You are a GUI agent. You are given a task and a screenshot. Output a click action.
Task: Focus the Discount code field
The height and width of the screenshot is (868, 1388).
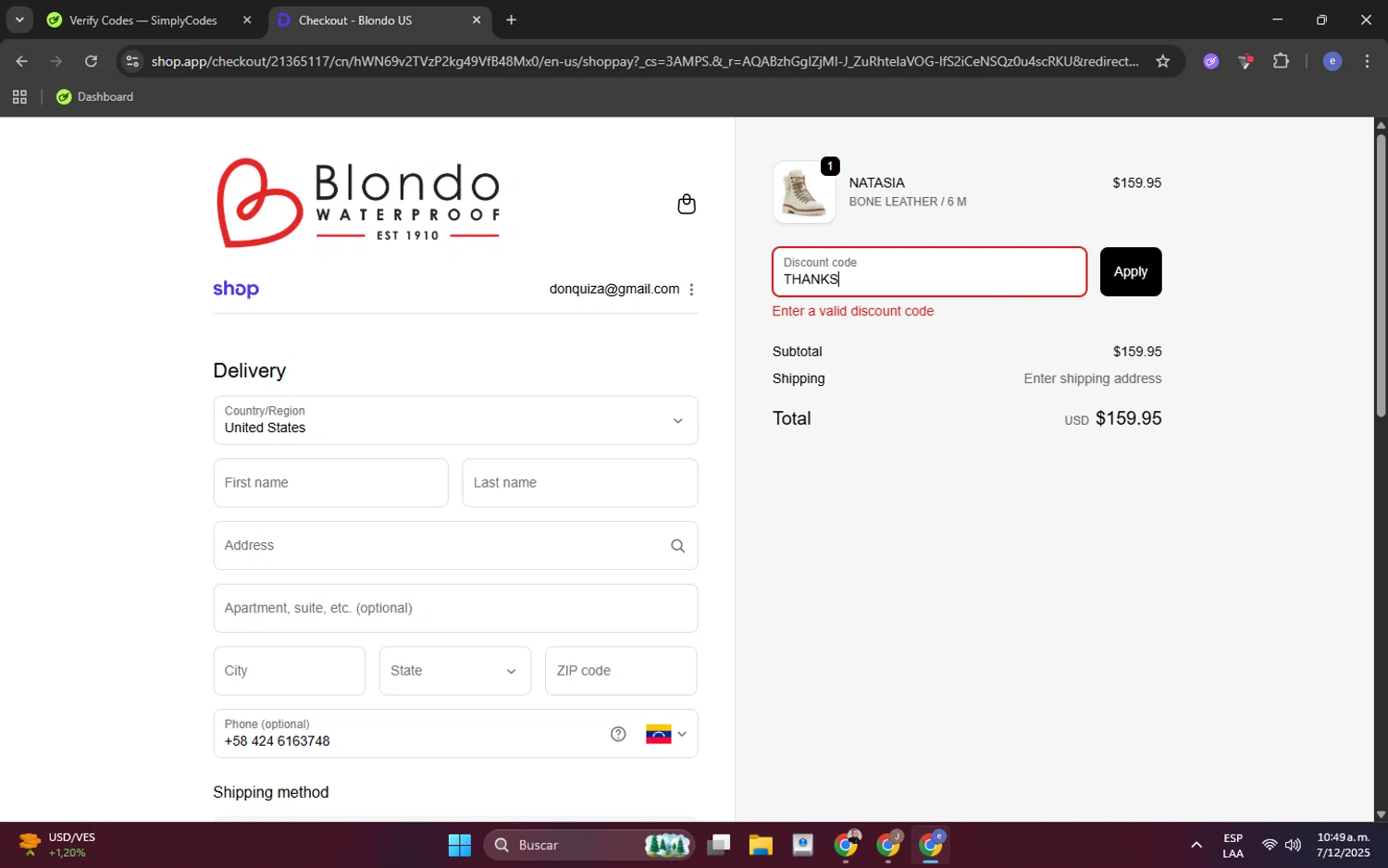[x=929, y=272]
